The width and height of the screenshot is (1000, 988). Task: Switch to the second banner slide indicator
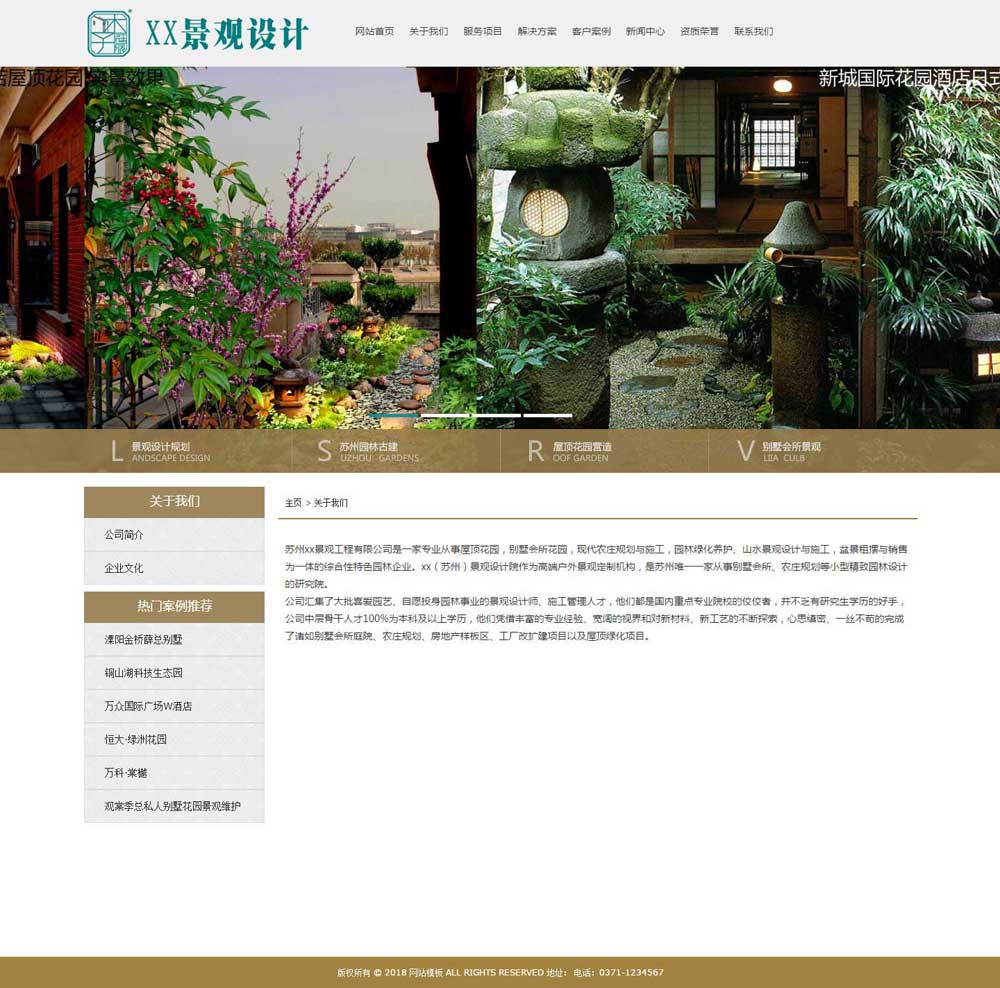click(445, 415)
